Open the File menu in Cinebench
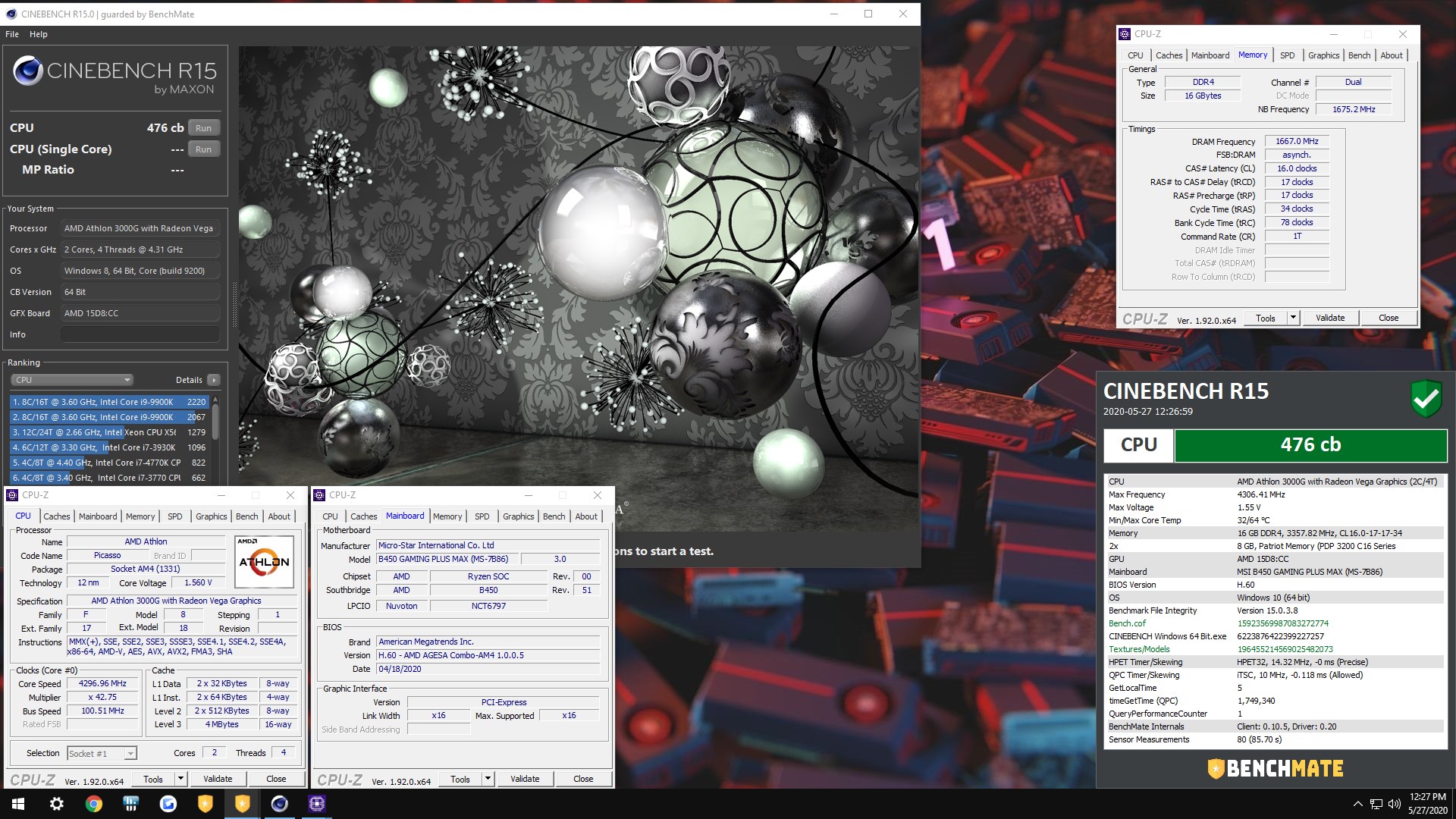This screenshot has width=1456, height=819. click(12, 34)
